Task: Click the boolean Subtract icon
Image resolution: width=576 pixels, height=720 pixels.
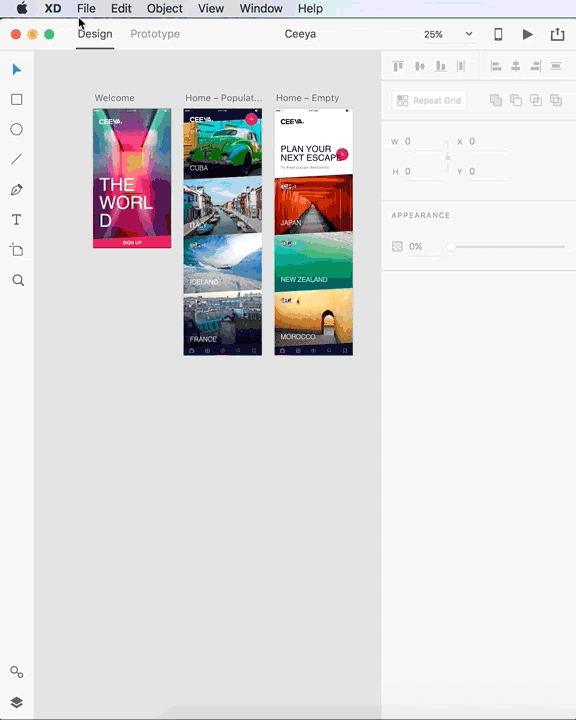Action: tap(516, 100)
